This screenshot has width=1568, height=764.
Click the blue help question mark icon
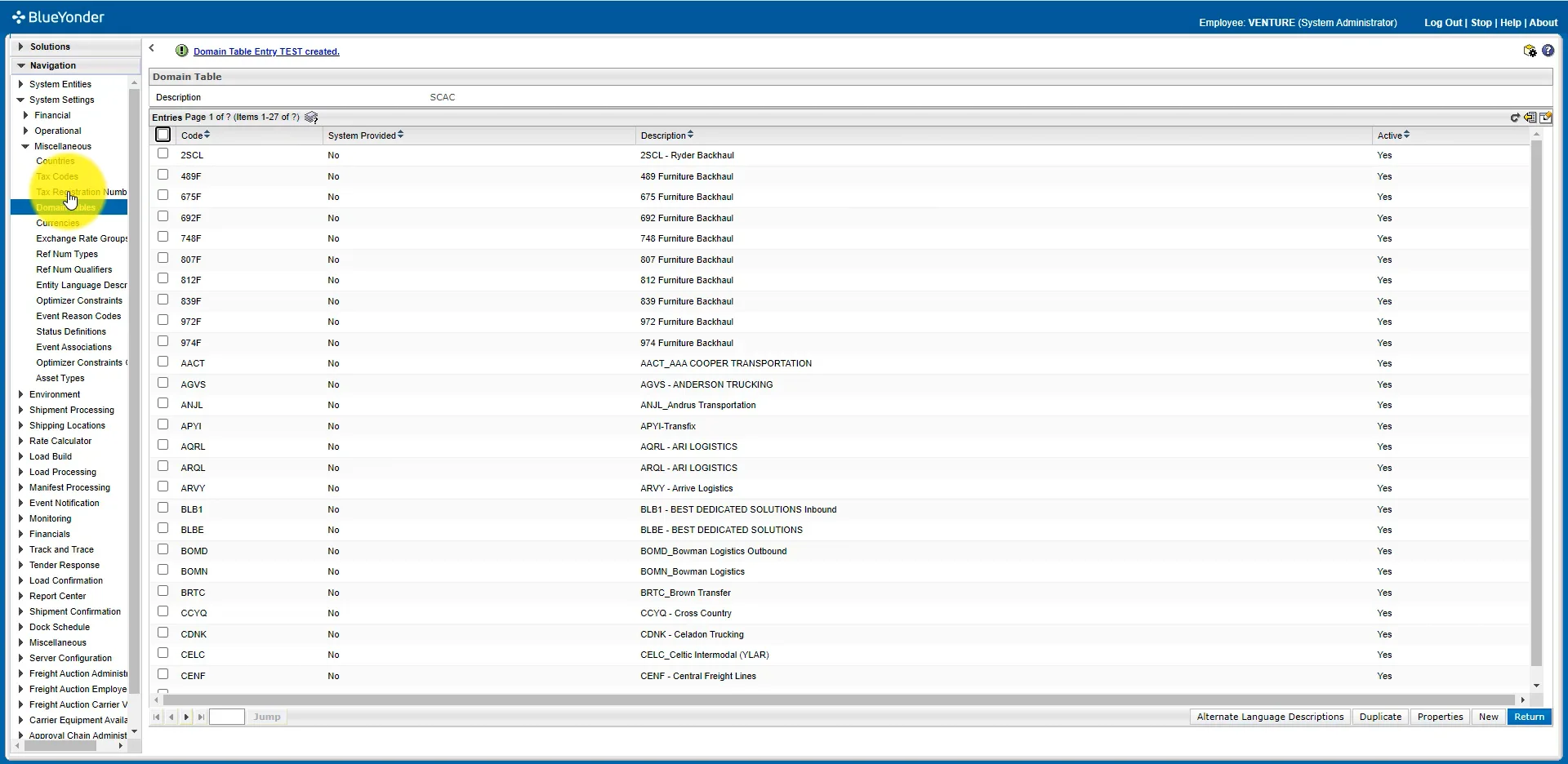pos(1548,51)
